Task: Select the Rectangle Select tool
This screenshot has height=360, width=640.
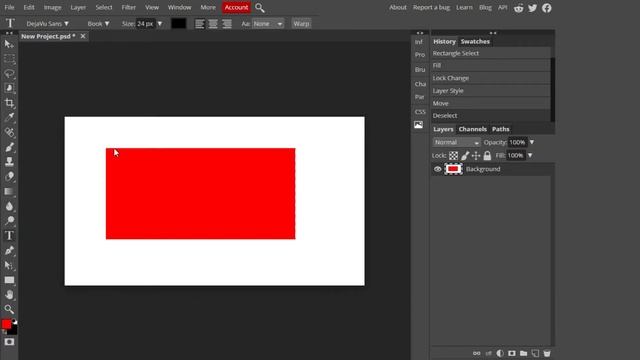Action: pos(9,59)
